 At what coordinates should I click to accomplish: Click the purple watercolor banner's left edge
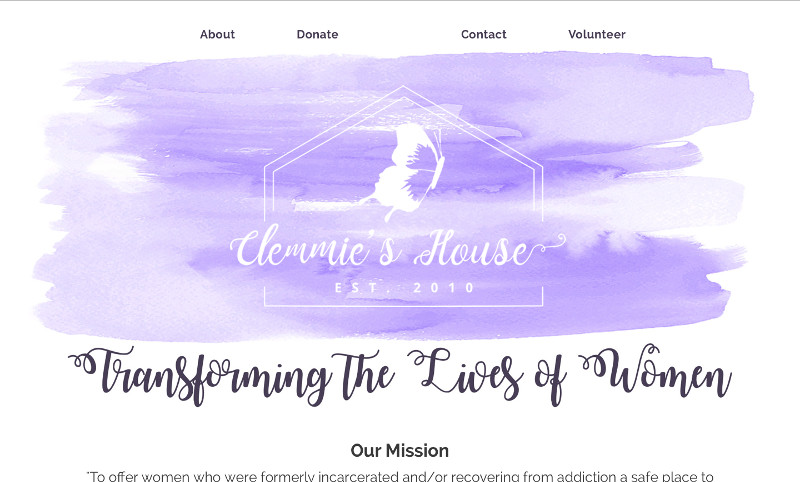point(46,204)
